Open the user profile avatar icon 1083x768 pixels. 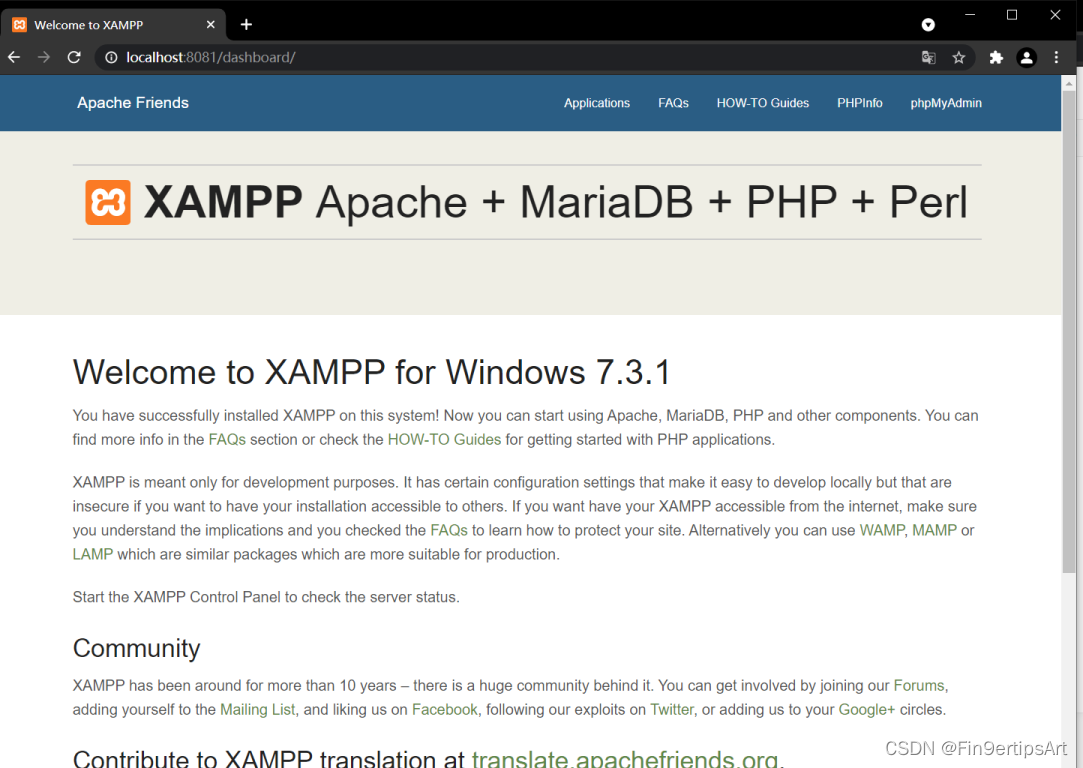(1026, 57)
